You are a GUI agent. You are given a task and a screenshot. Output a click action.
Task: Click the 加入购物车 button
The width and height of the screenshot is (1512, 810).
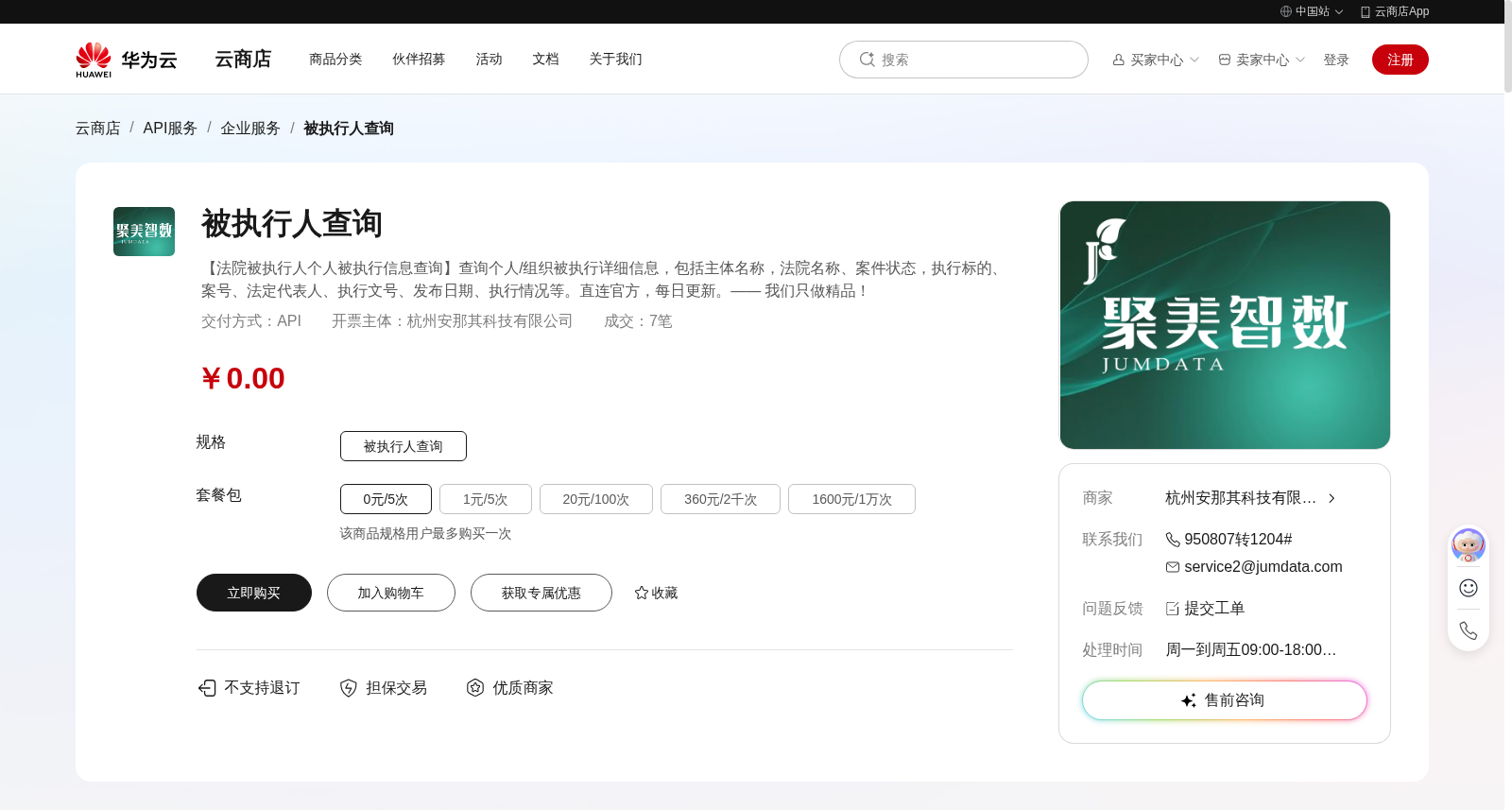(x=391, y=593)
